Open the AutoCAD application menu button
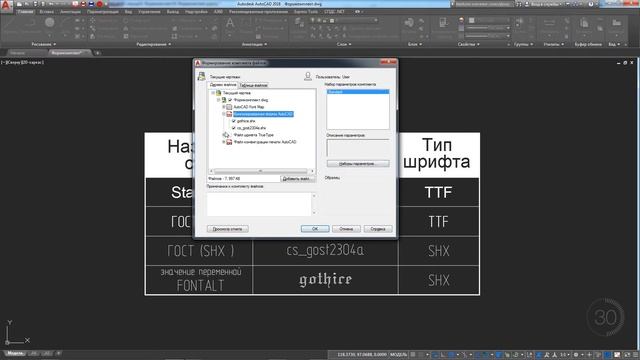The height and width of the screenshot is (360, 640). [6, 5]
